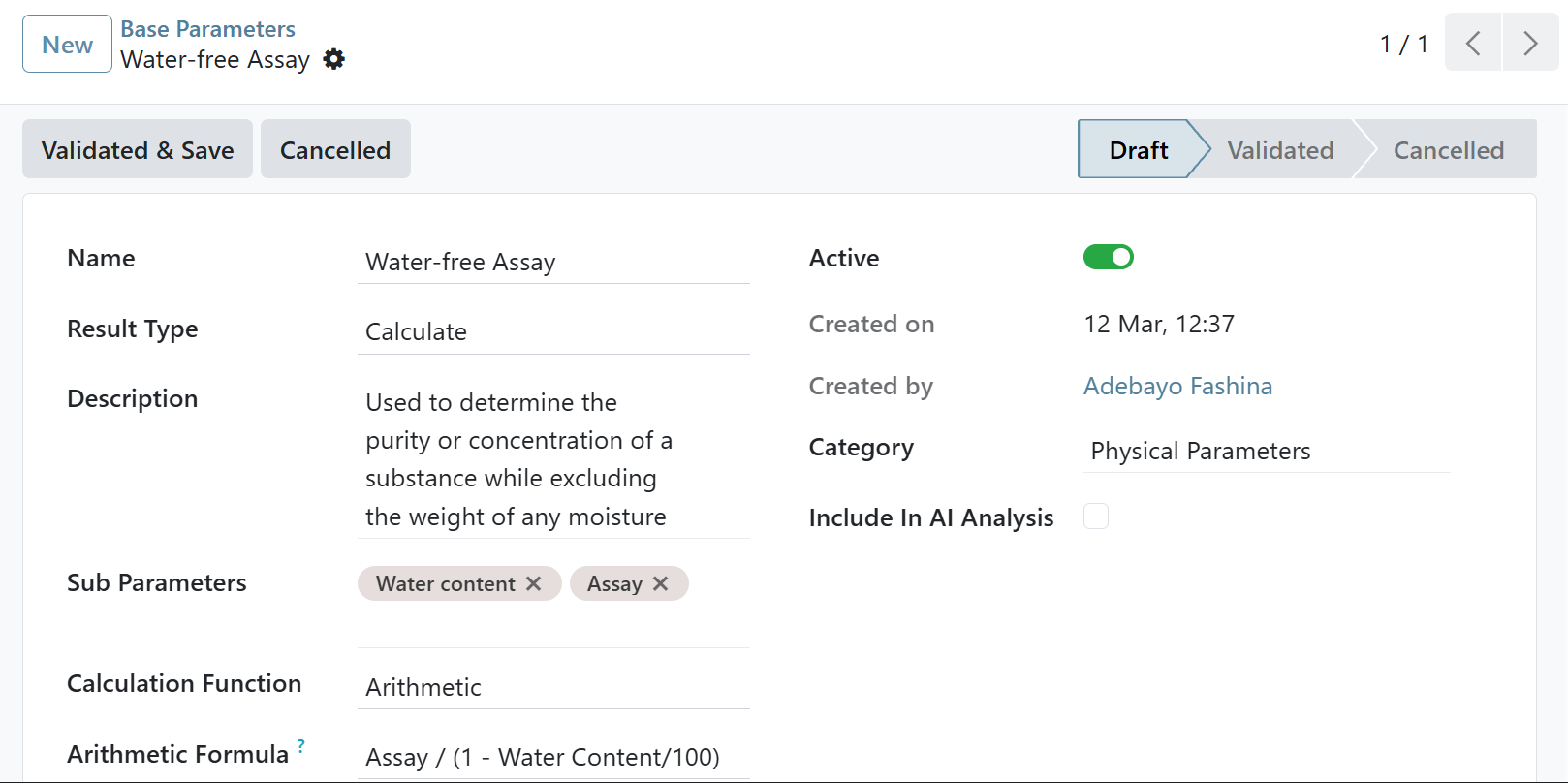Remove the Water content tag

534,583
